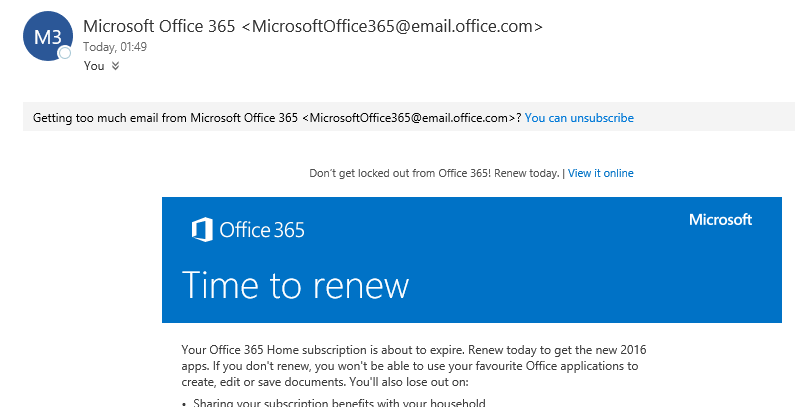Click the M3 sender avatar circle

coord(48,36)
